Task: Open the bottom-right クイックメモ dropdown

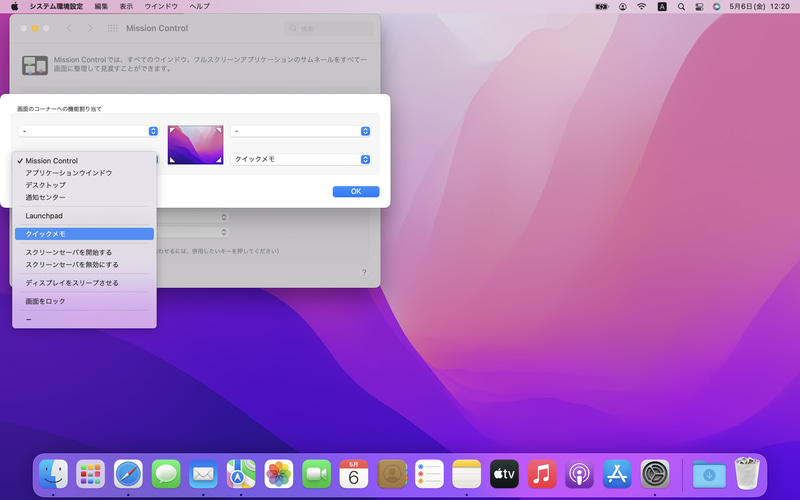Action: (x=301, y=159)
